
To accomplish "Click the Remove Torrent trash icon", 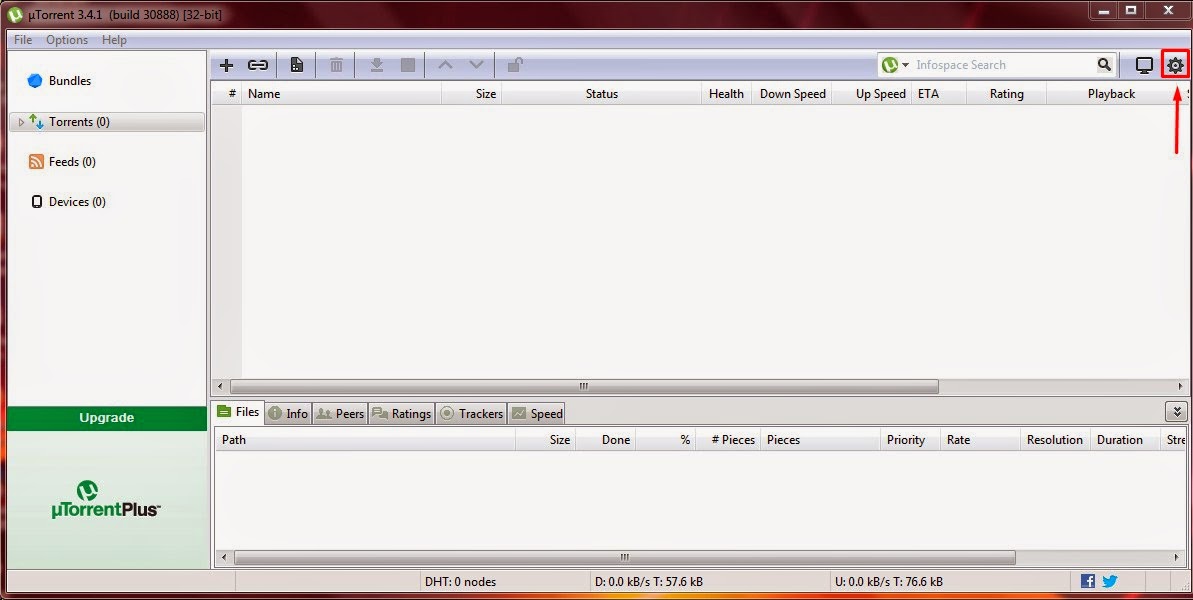I will click(x=336, y=65).
